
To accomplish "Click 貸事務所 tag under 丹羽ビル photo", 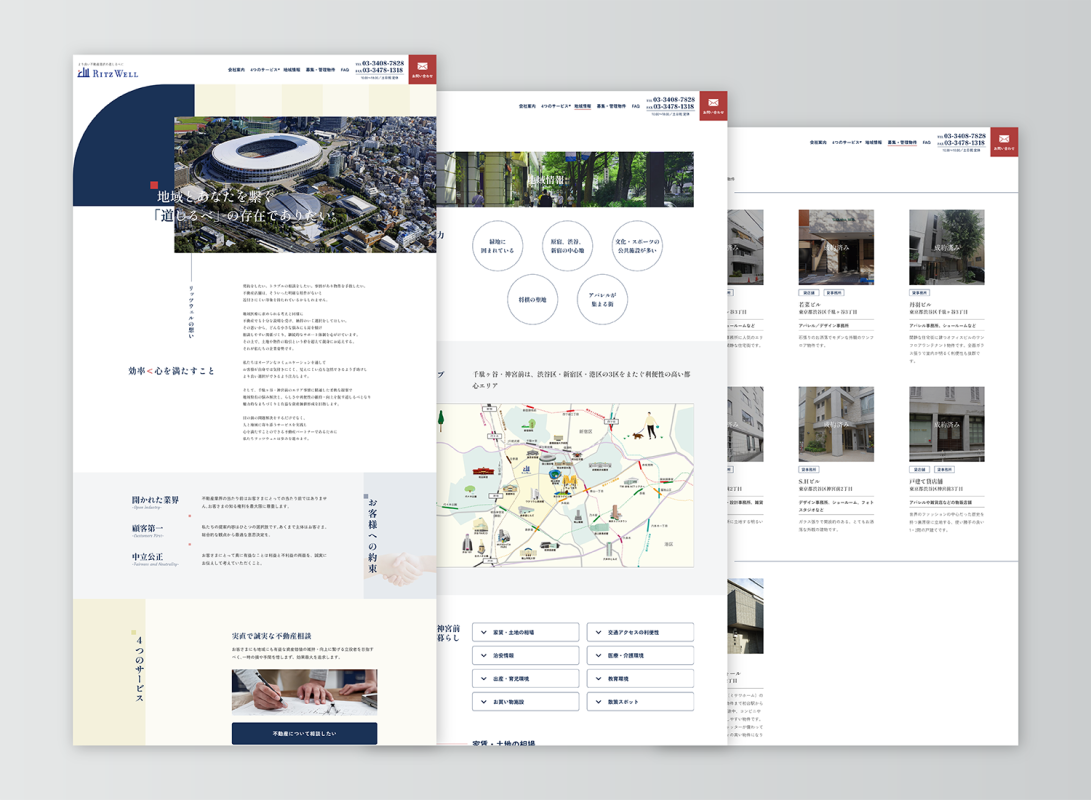I will [x=920, y=293].
